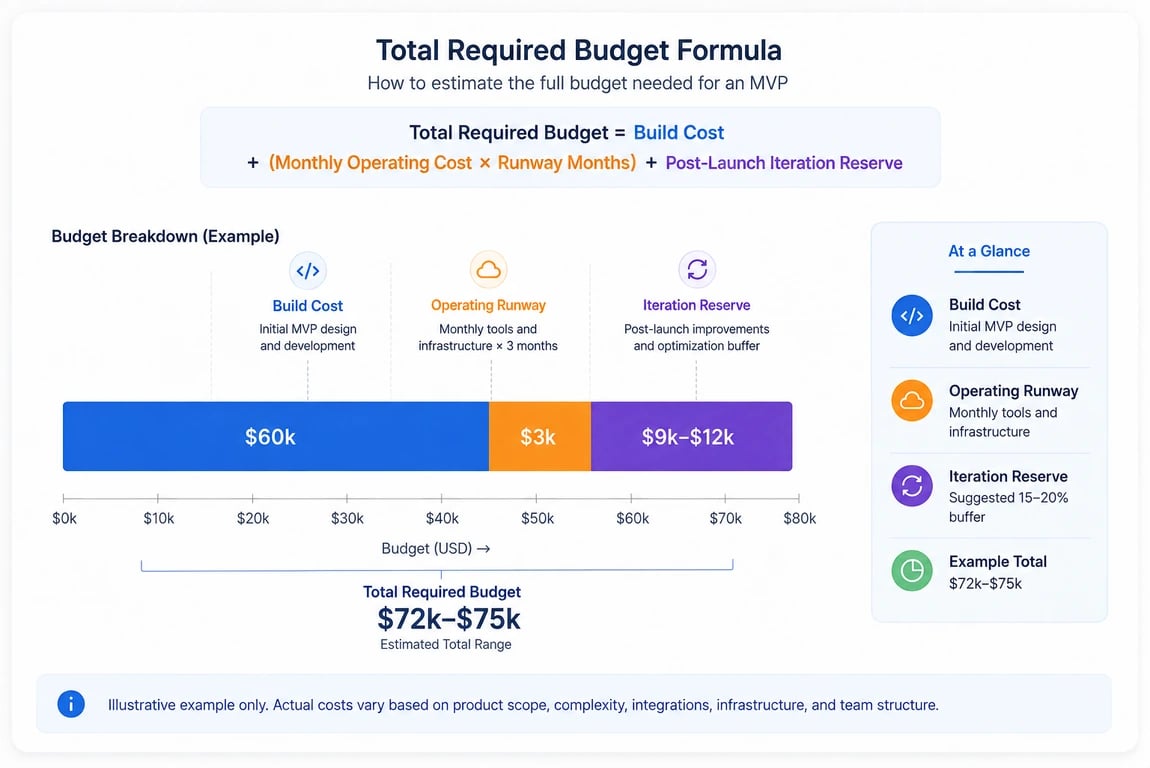Image resolution: width=1150 pixels, height=768 pixels.
Task: Click "Build Cost" title in At a Glance
Action: 985,304
